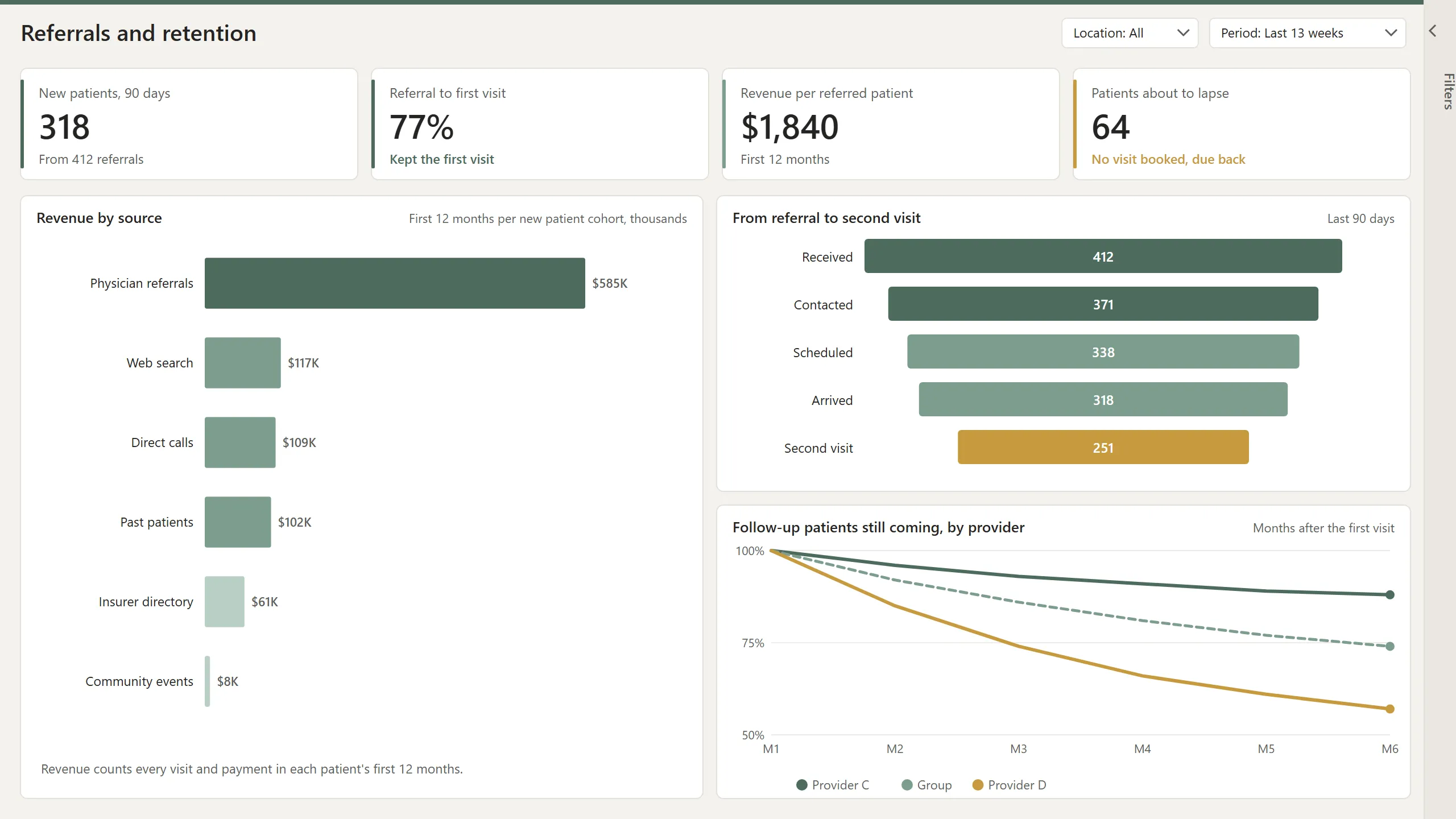Click the Months after the first visit subtitle
The width and height of the screenshot is (1456, 819).
tap(1323, 528)
